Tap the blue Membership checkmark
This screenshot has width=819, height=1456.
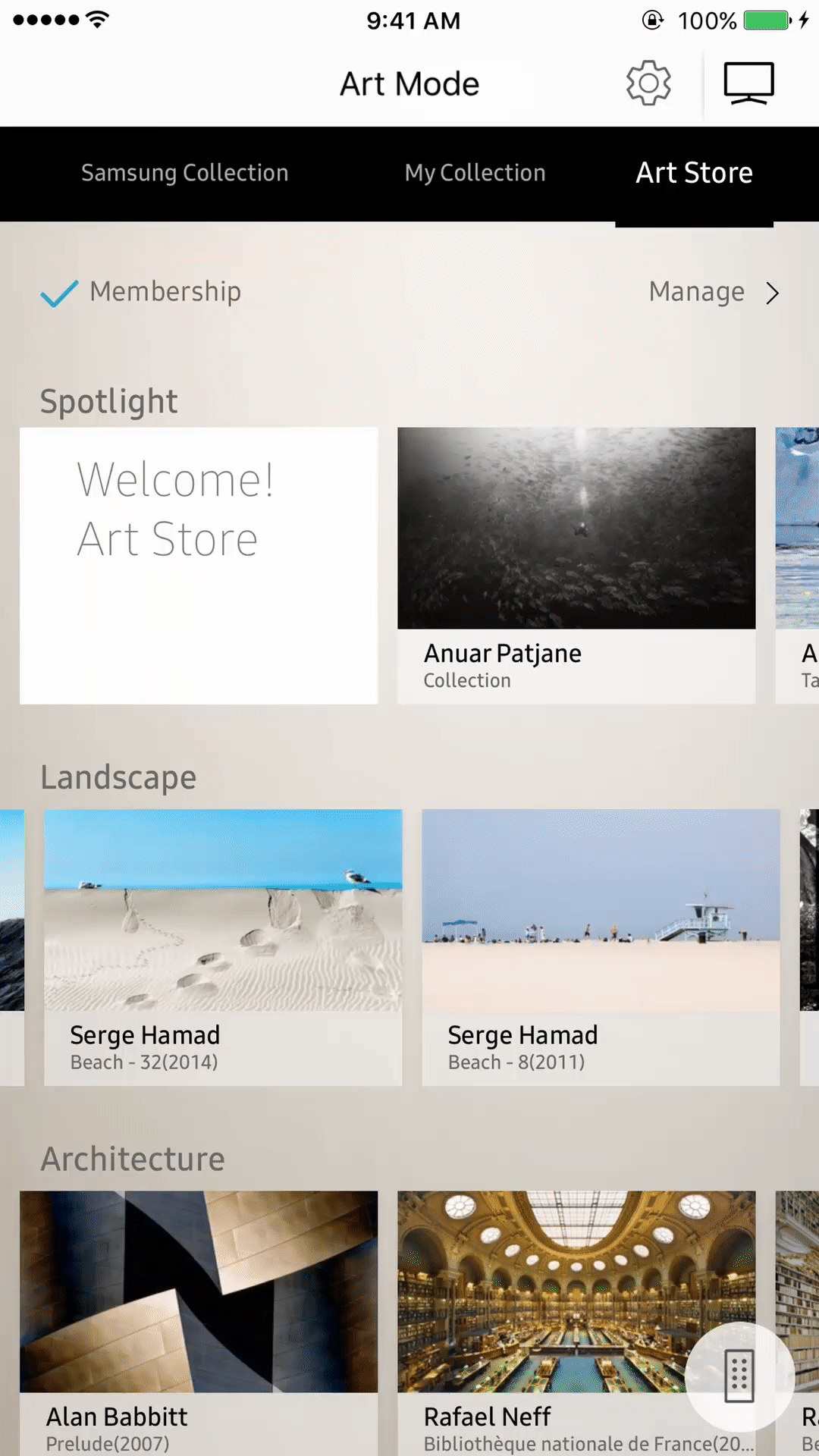pyautogui.click(x=59, y=293)
